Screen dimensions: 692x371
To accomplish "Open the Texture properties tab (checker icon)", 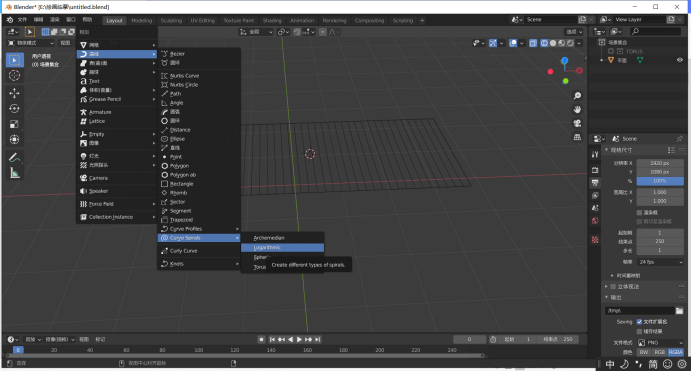I will coord(595,240).
